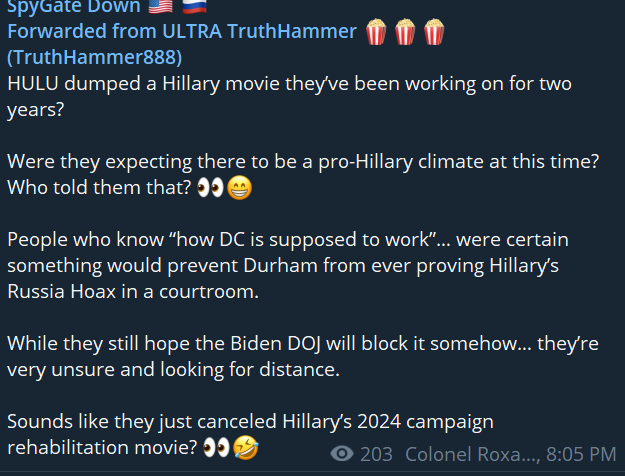Click the 203 view count
625x476 pixels.
click(376, 454)
